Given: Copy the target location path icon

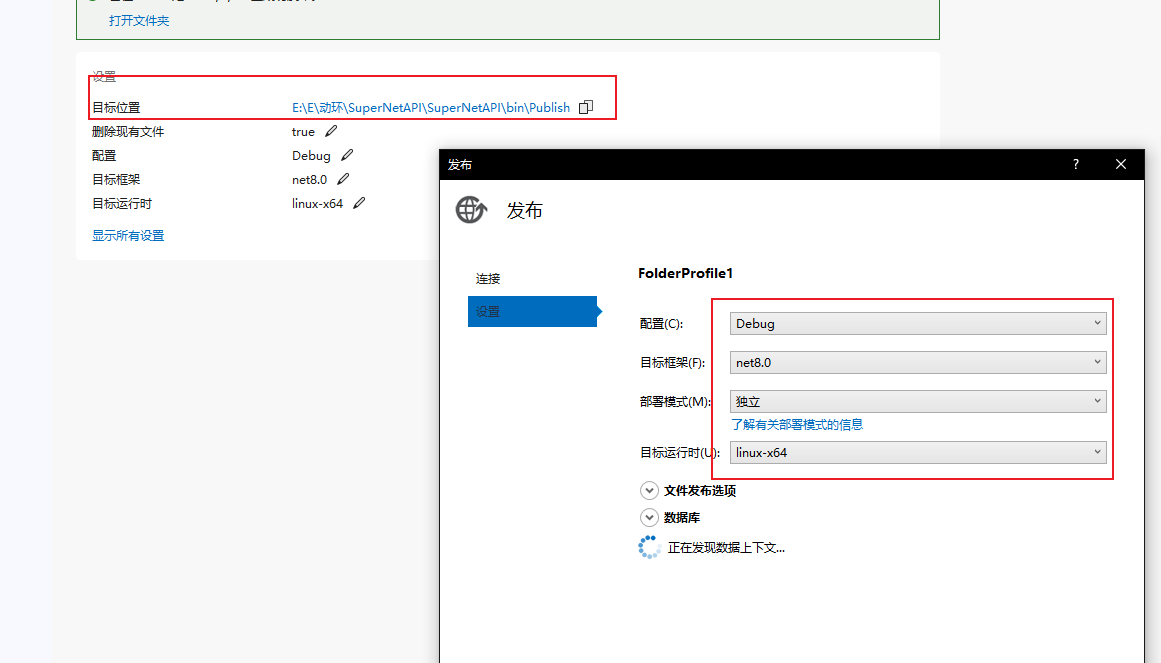Looking at the screenshot, I should (586, 107).
